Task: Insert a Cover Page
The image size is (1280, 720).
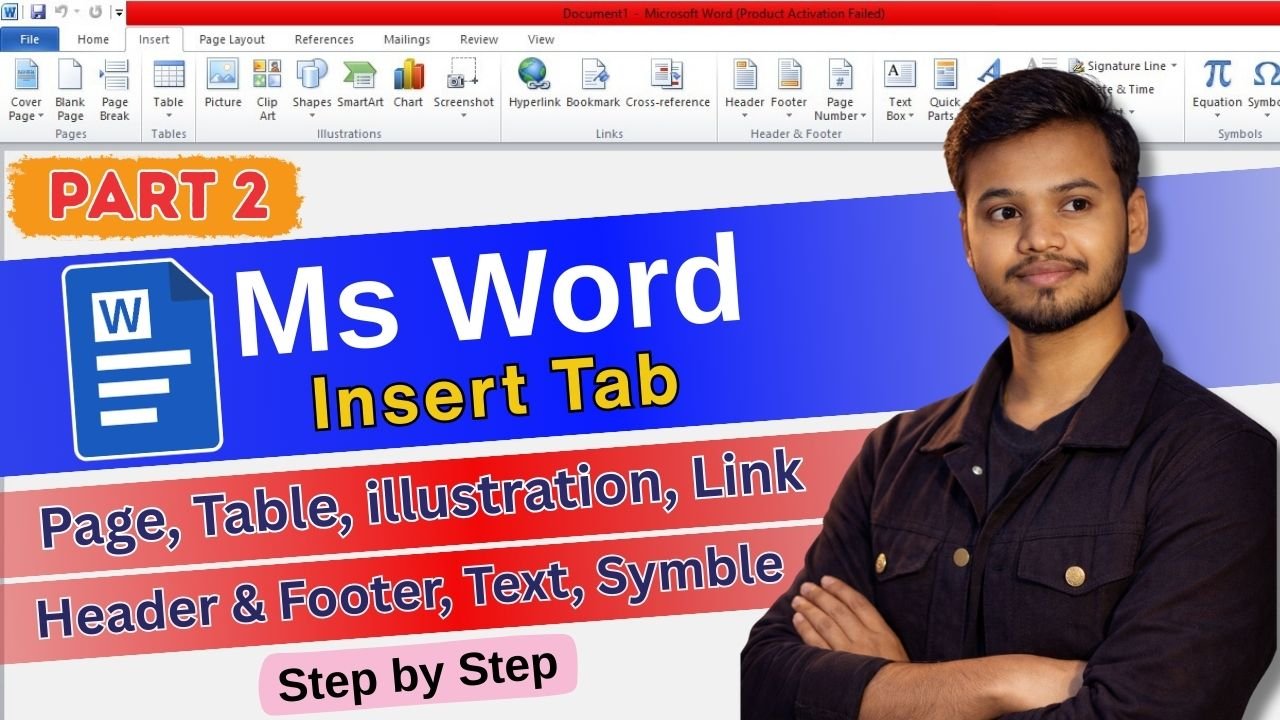Action: click(x=26, y=88)
